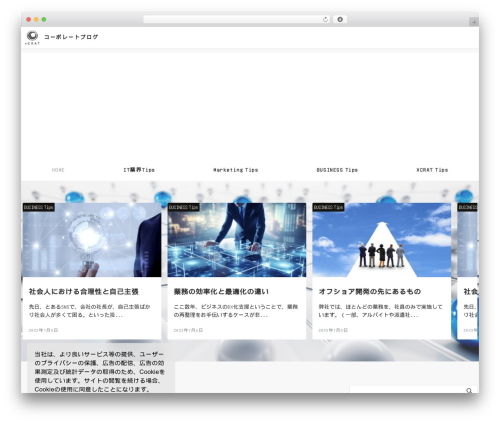Open a new browser tab with the plus button
This screenshot has height=423, width=500.
click(x=474, y=22)
